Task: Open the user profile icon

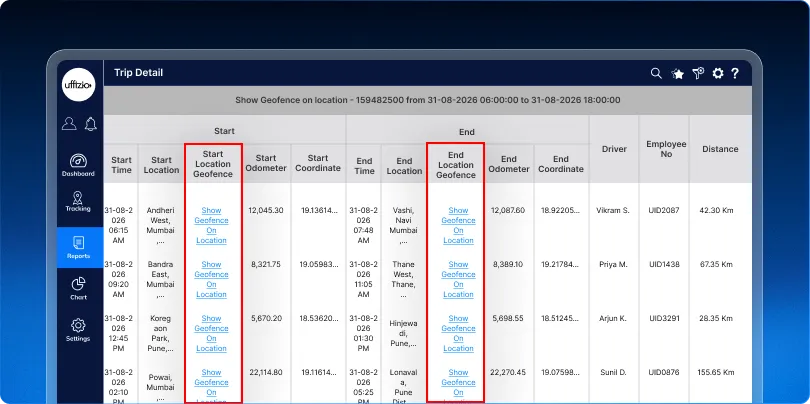Action: 69,123
